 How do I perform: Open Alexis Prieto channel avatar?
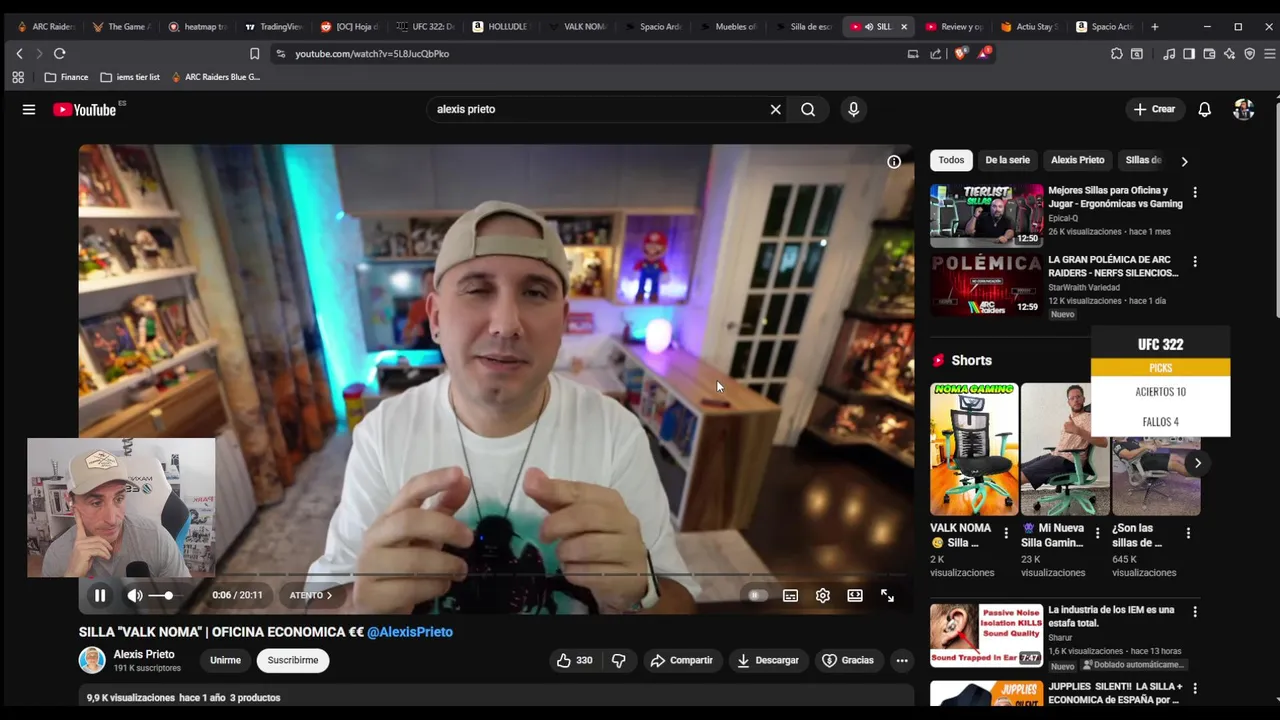[x=92, y=660]
